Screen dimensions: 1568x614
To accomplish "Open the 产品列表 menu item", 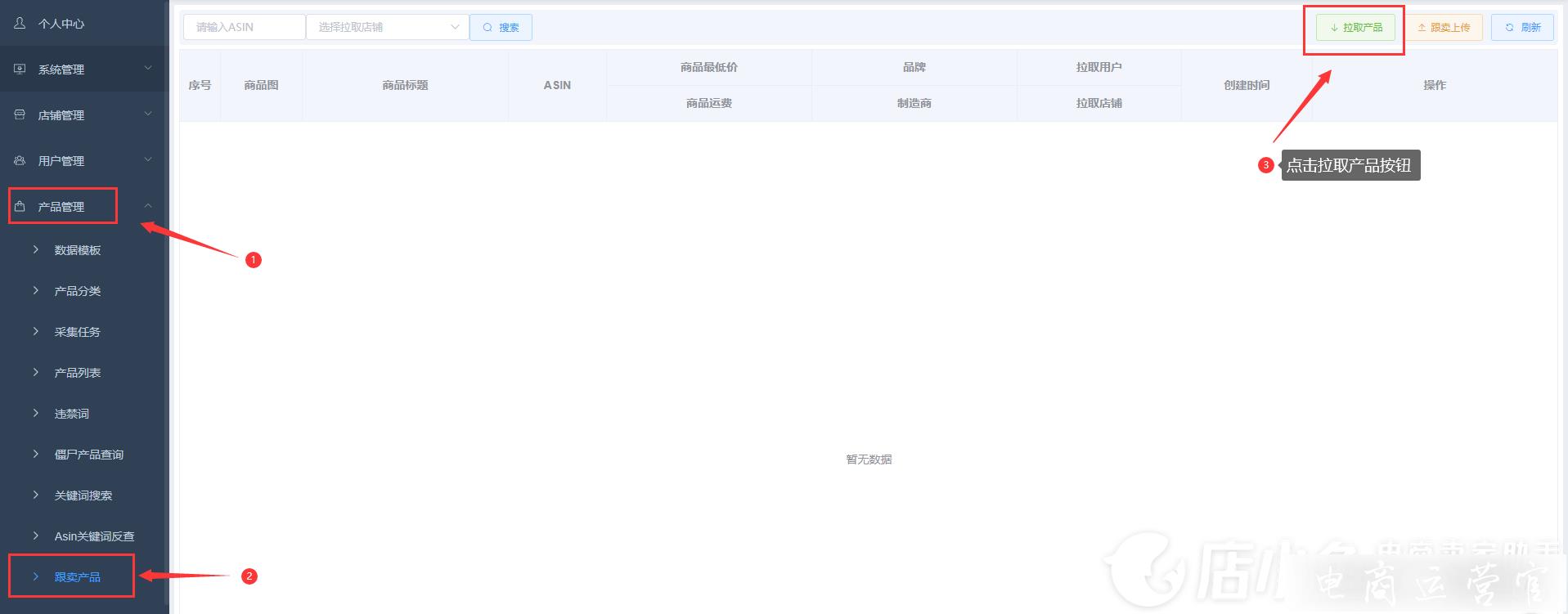I will tap(78, 373).
